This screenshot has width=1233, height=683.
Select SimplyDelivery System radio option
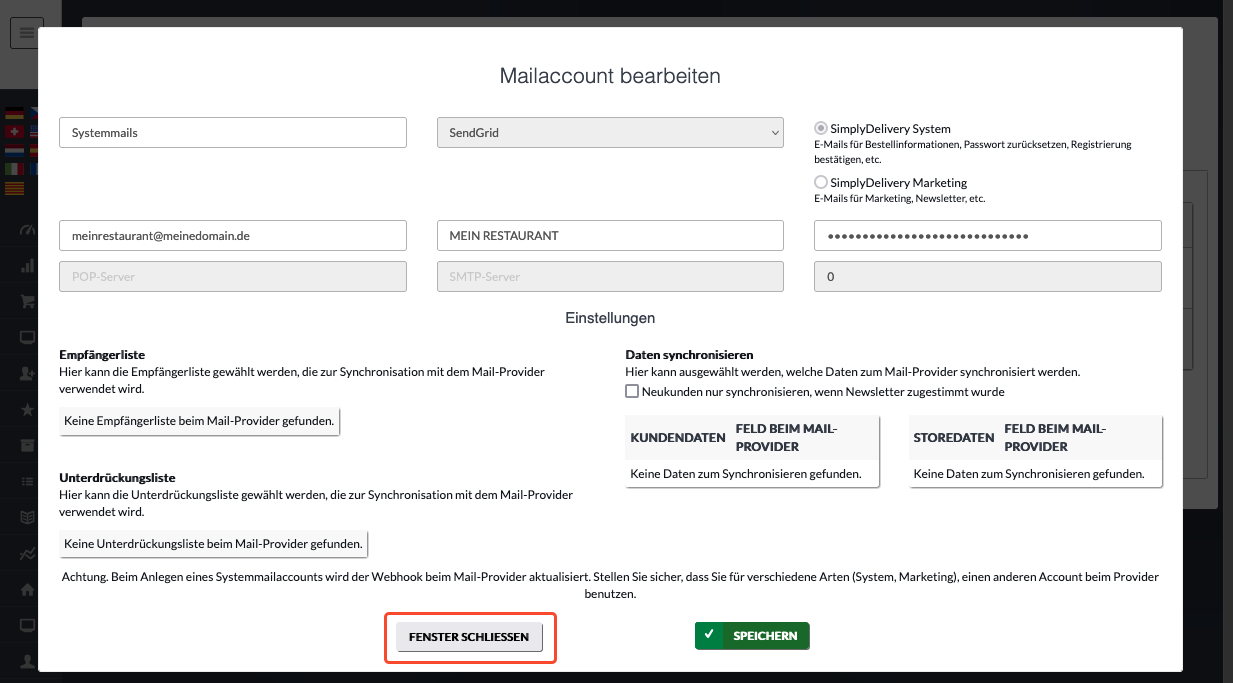pos(821,129)
